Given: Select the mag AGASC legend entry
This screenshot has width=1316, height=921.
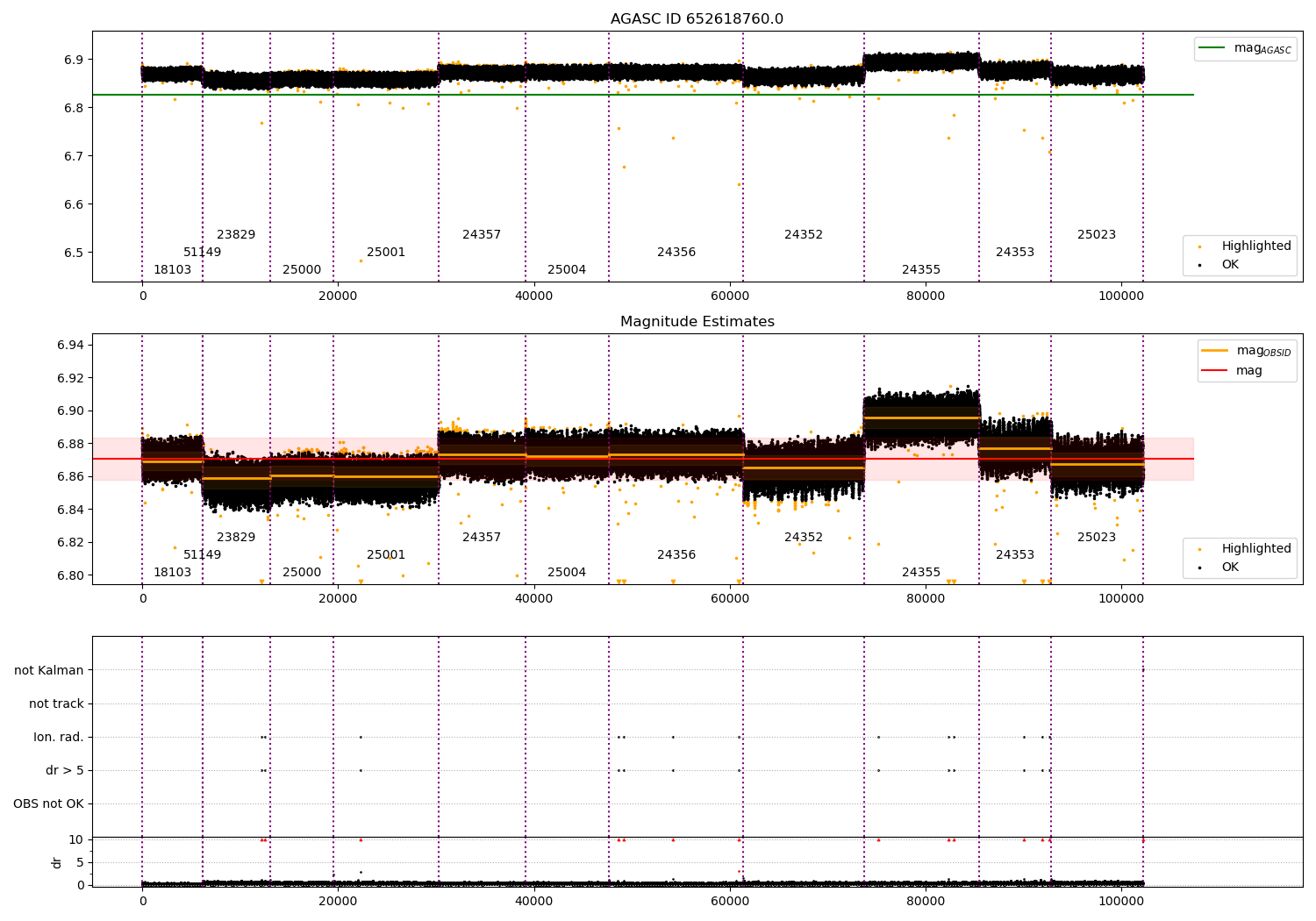Looking at the screenshot, I should pyautogui.click(x=1245, y=48).
